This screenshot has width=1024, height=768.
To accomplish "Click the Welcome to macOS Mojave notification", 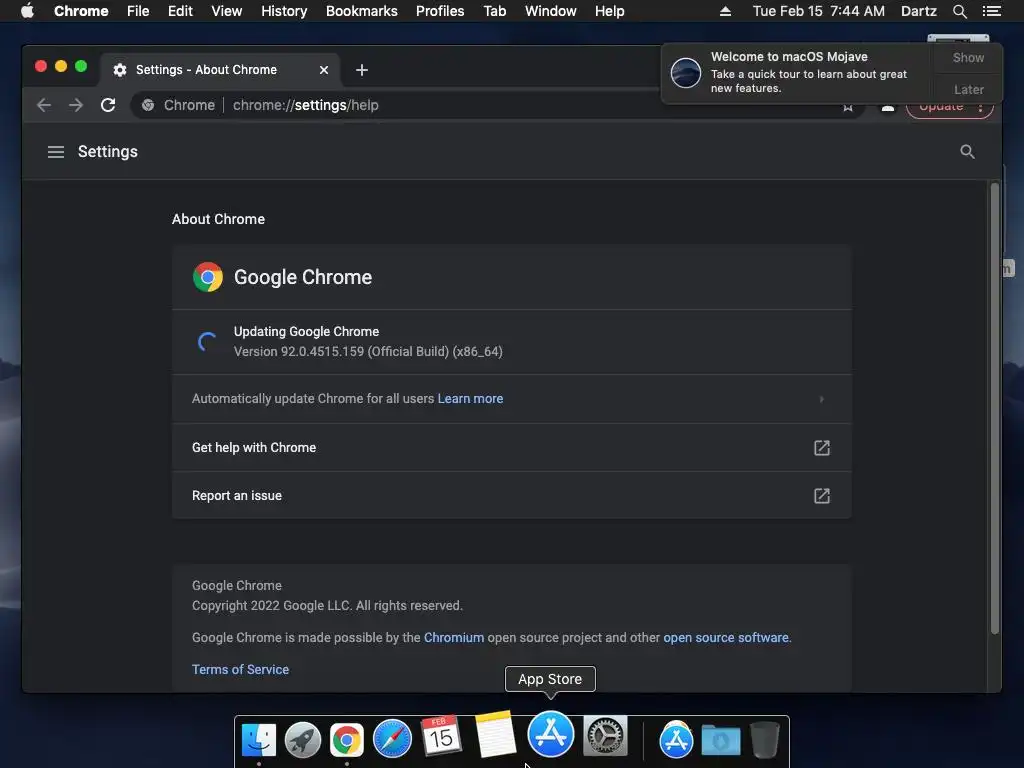I will point(798,72).
